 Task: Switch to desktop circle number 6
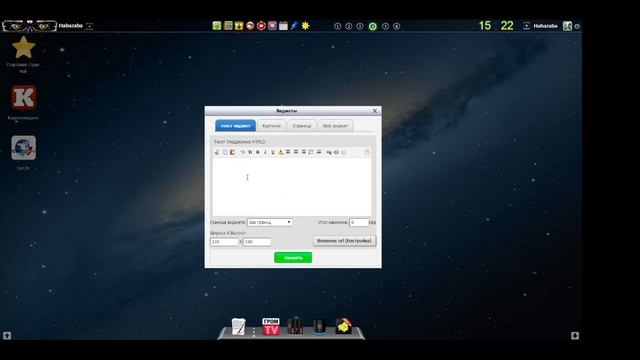[x=396, y=26]
